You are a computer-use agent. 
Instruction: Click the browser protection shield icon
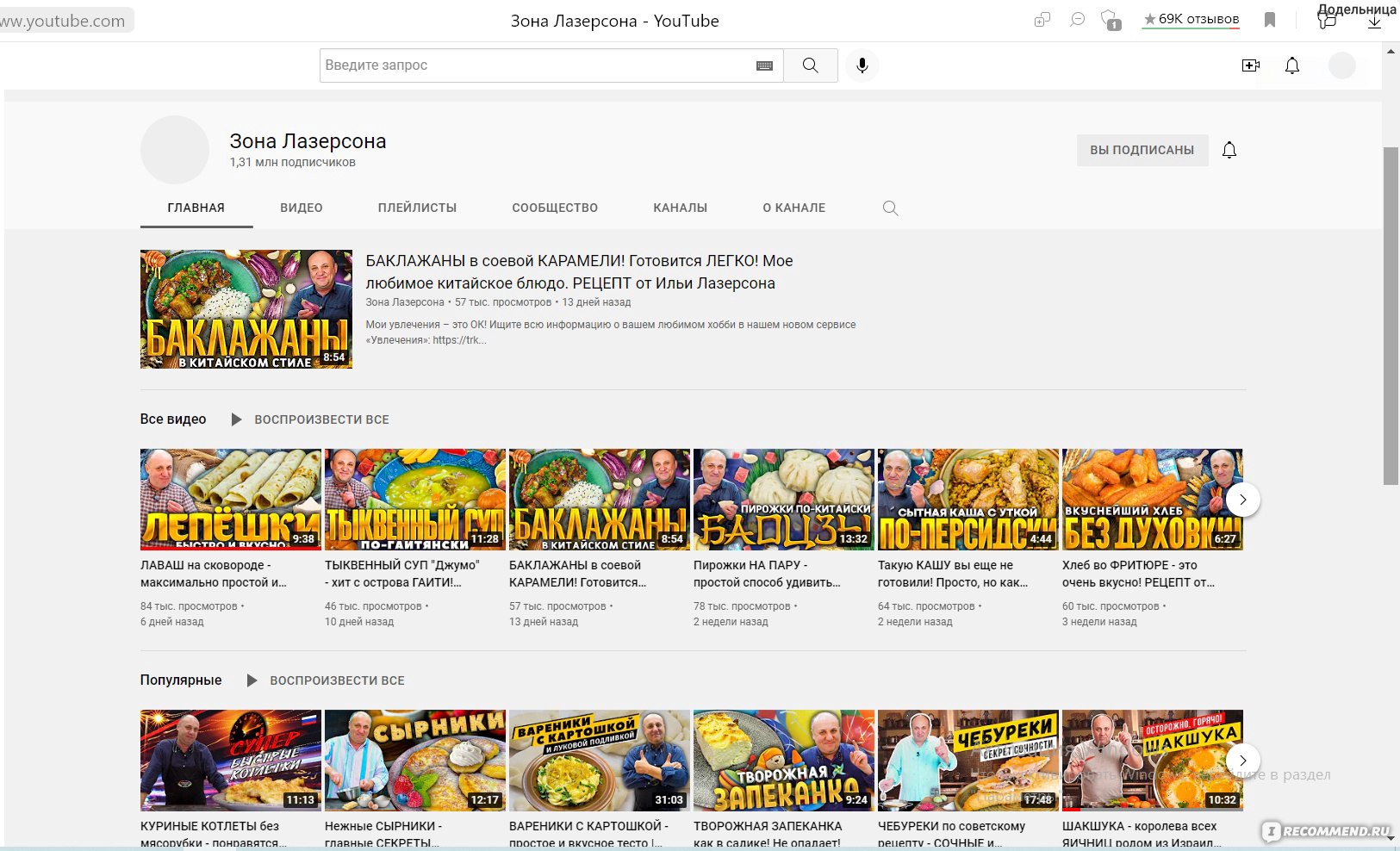pos(1111,20)
